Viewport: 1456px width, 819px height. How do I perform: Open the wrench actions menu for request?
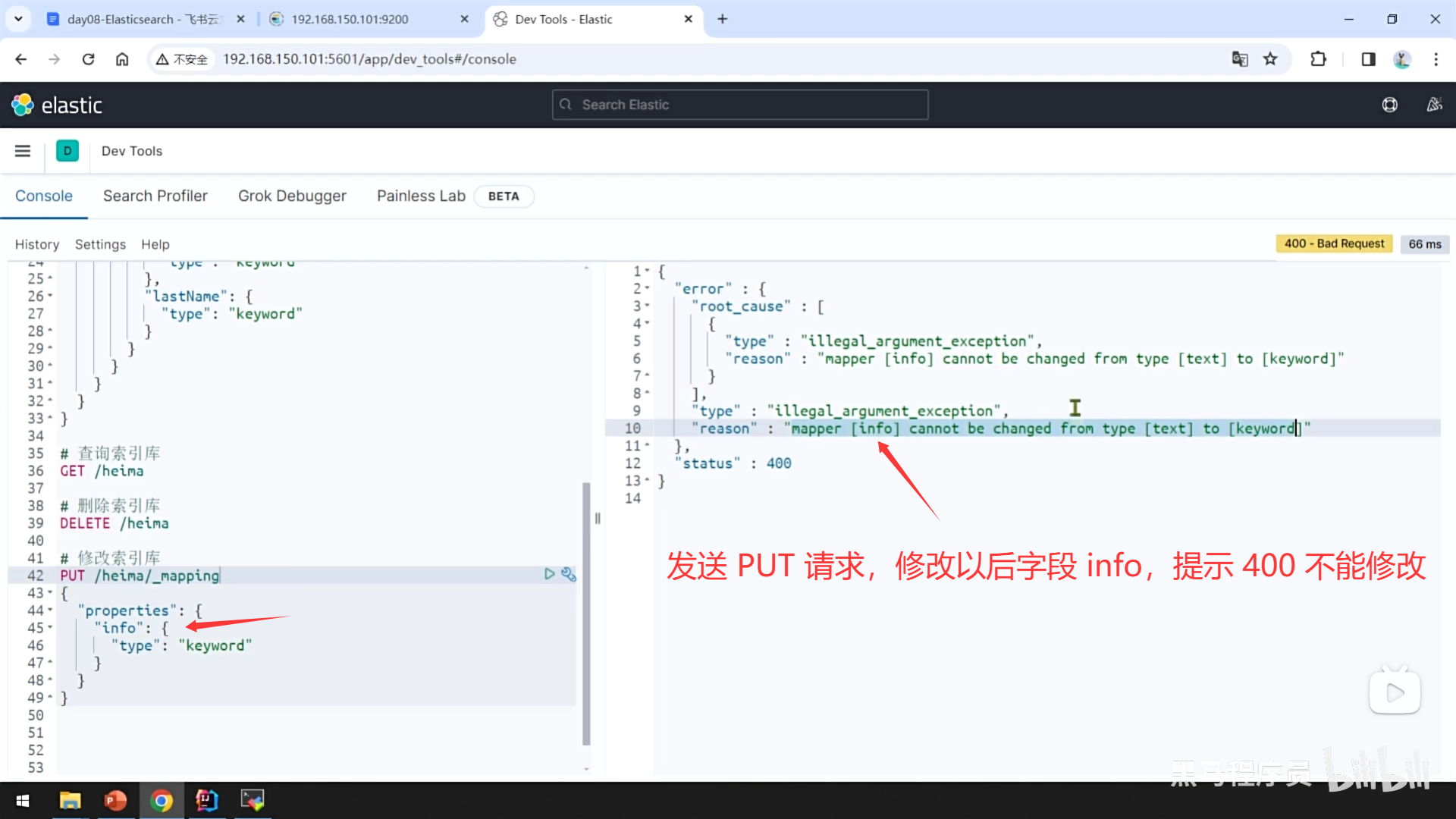[x=569, y=574]
